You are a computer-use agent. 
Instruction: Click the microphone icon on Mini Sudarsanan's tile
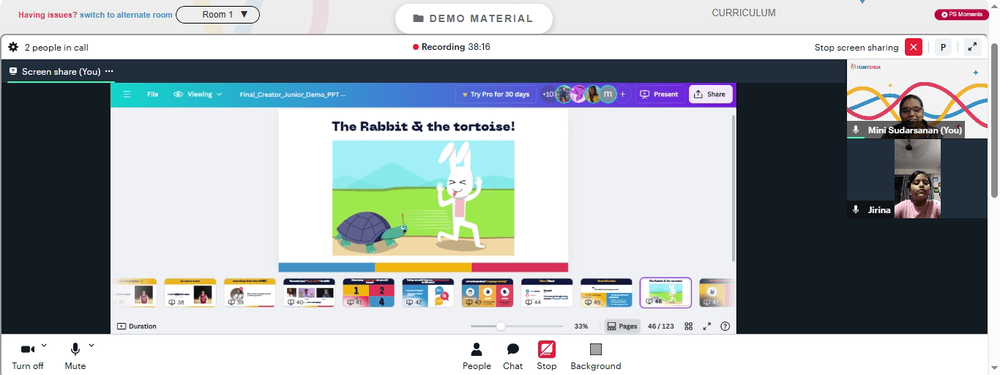point(856,130)
